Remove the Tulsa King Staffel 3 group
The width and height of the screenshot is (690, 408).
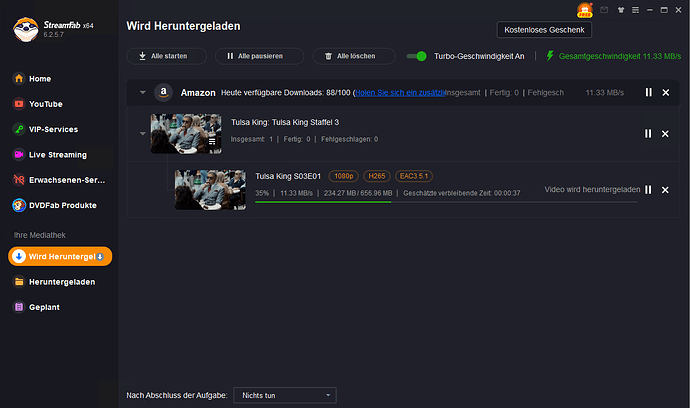(666, 133)
